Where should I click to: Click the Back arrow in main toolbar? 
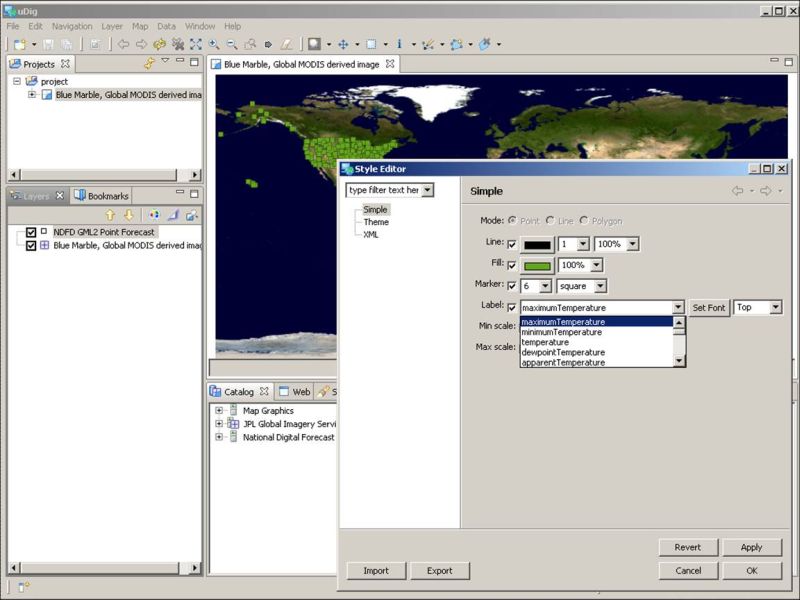(123, 44)
